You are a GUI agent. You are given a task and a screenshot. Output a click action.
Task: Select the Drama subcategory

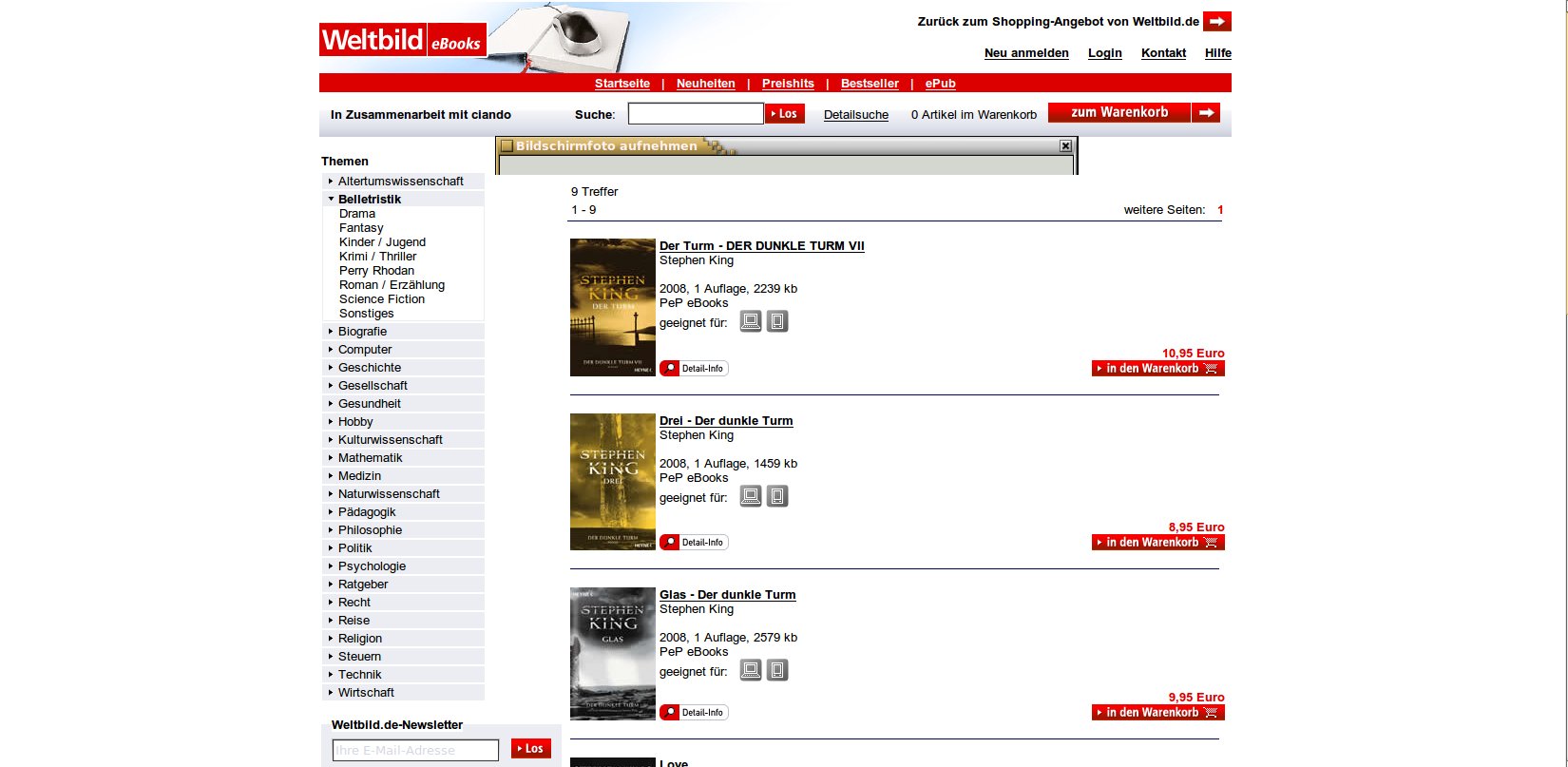point(357,214)
